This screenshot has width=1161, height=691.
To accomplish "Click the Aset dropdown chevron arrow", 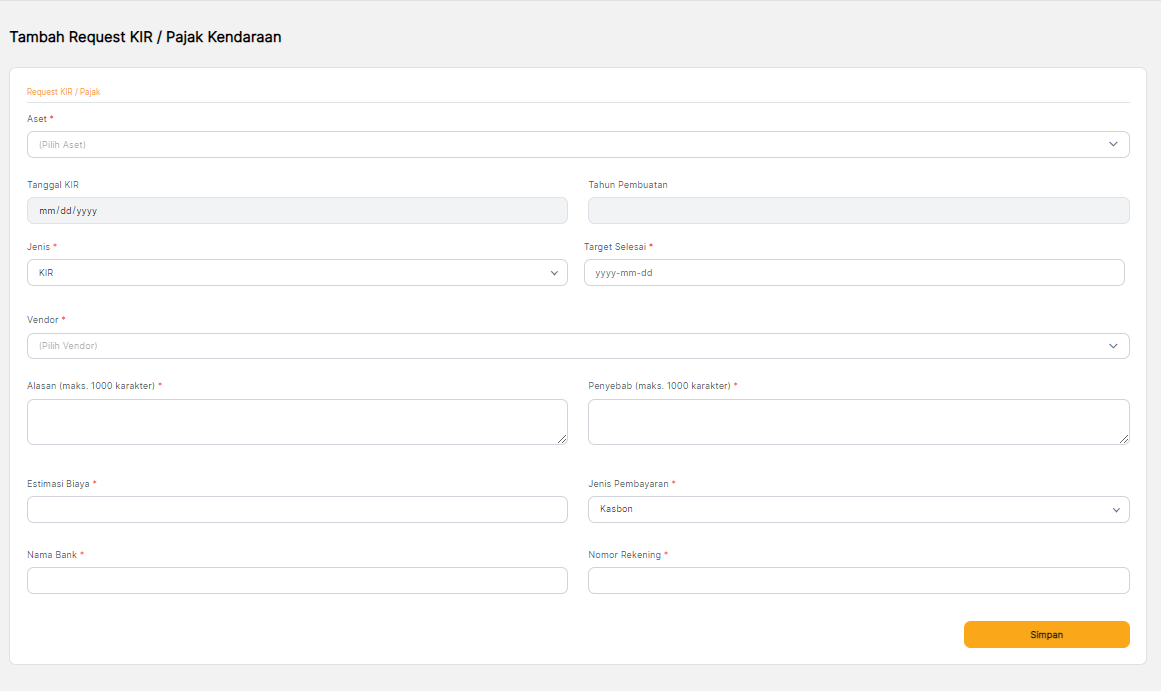I will point(1113,145).
